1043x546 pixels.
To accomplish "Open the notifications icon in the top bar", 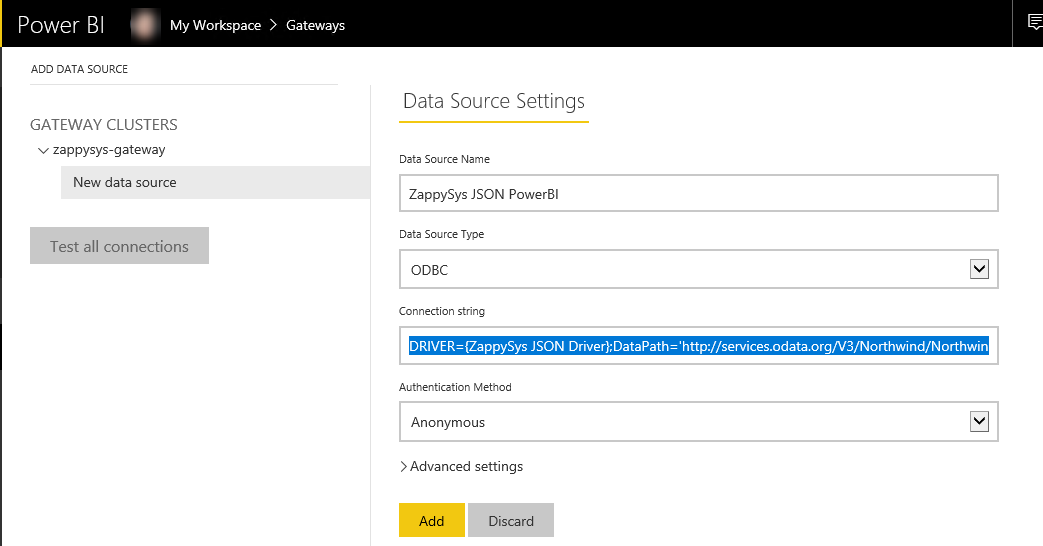I will click(x=1033, y=23).
